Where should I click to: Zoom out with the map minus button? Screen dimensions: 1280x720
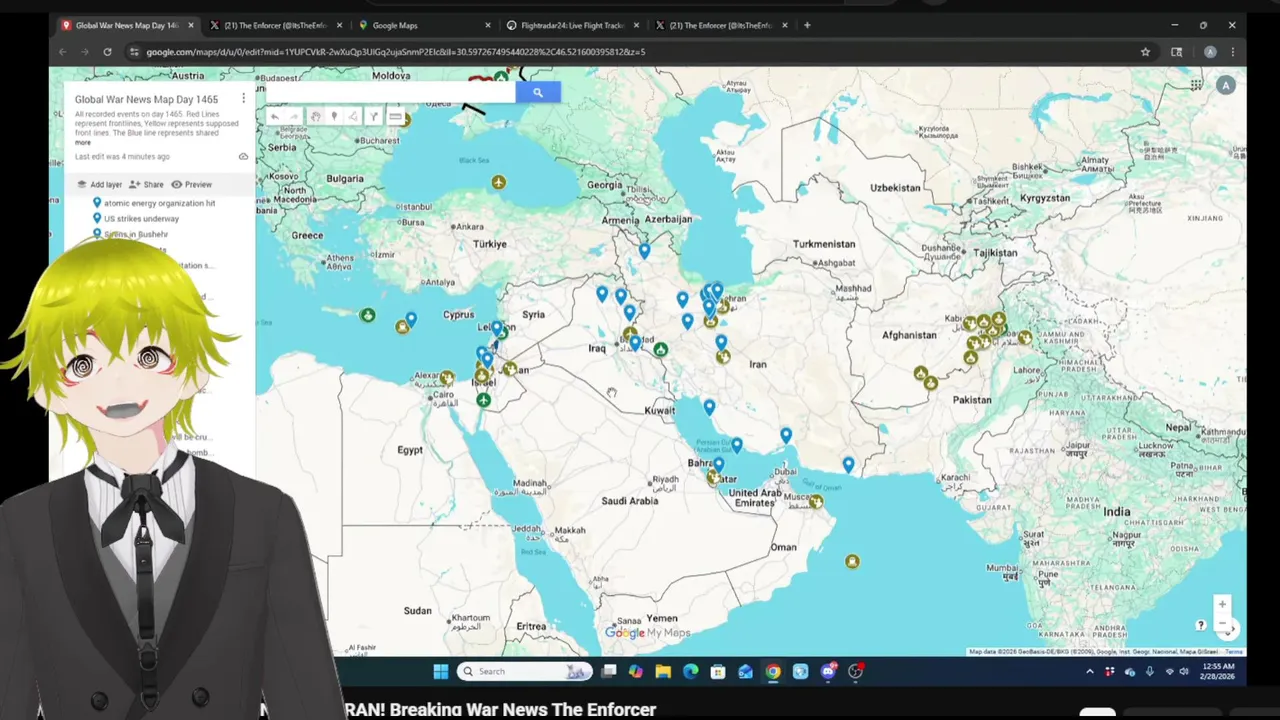1222,623
